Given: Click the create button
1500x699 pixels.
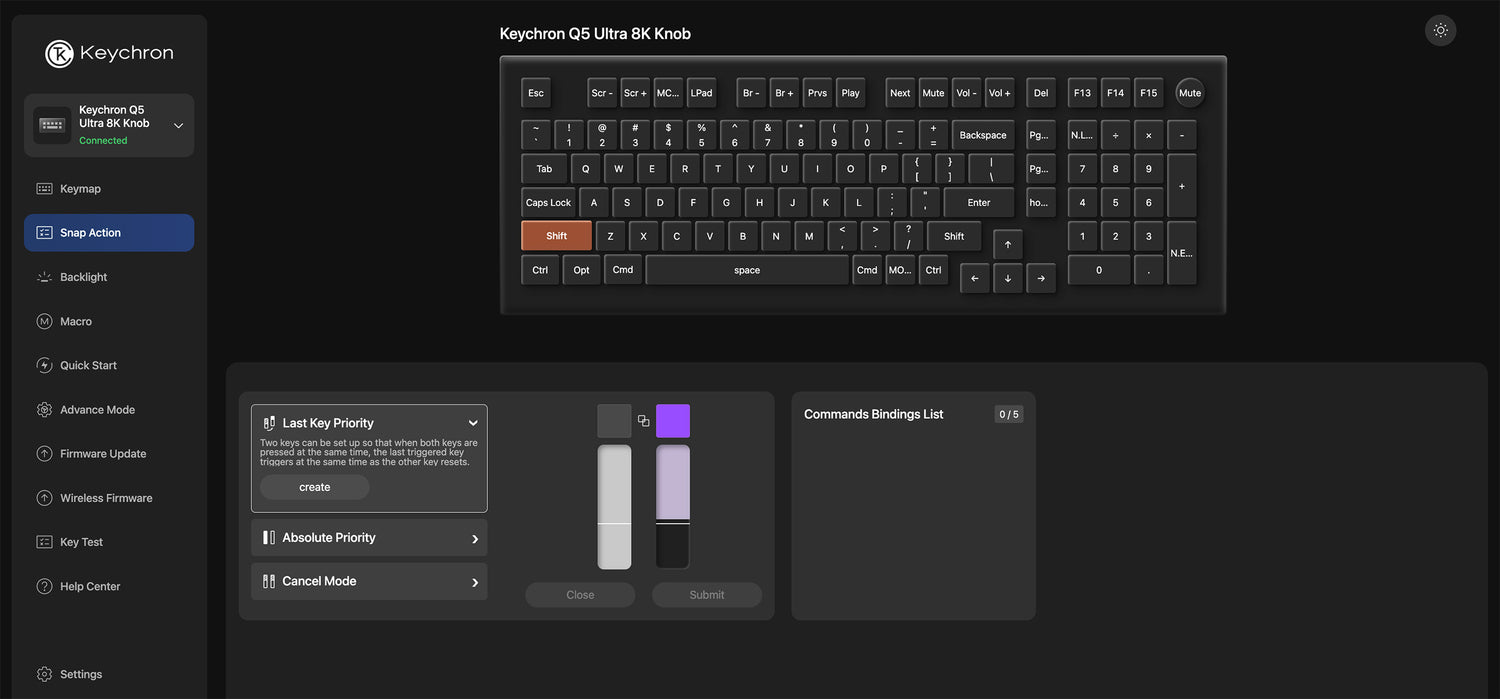Looking at the screenshot, I should click(x=314, y=487).
